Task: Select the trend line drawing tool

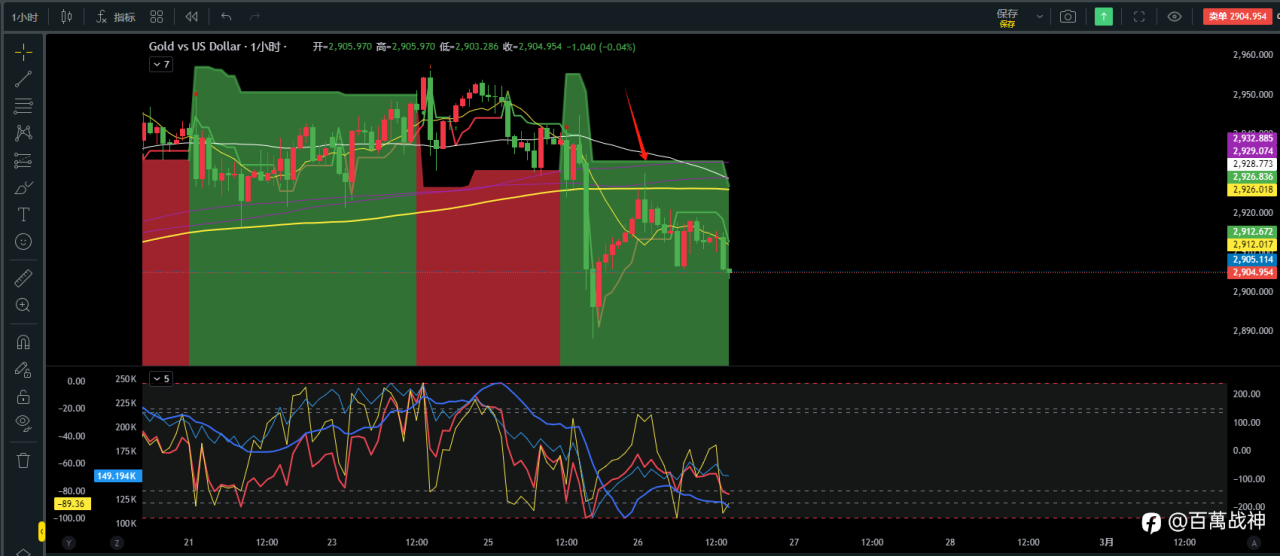Action: tap(23, 78)
